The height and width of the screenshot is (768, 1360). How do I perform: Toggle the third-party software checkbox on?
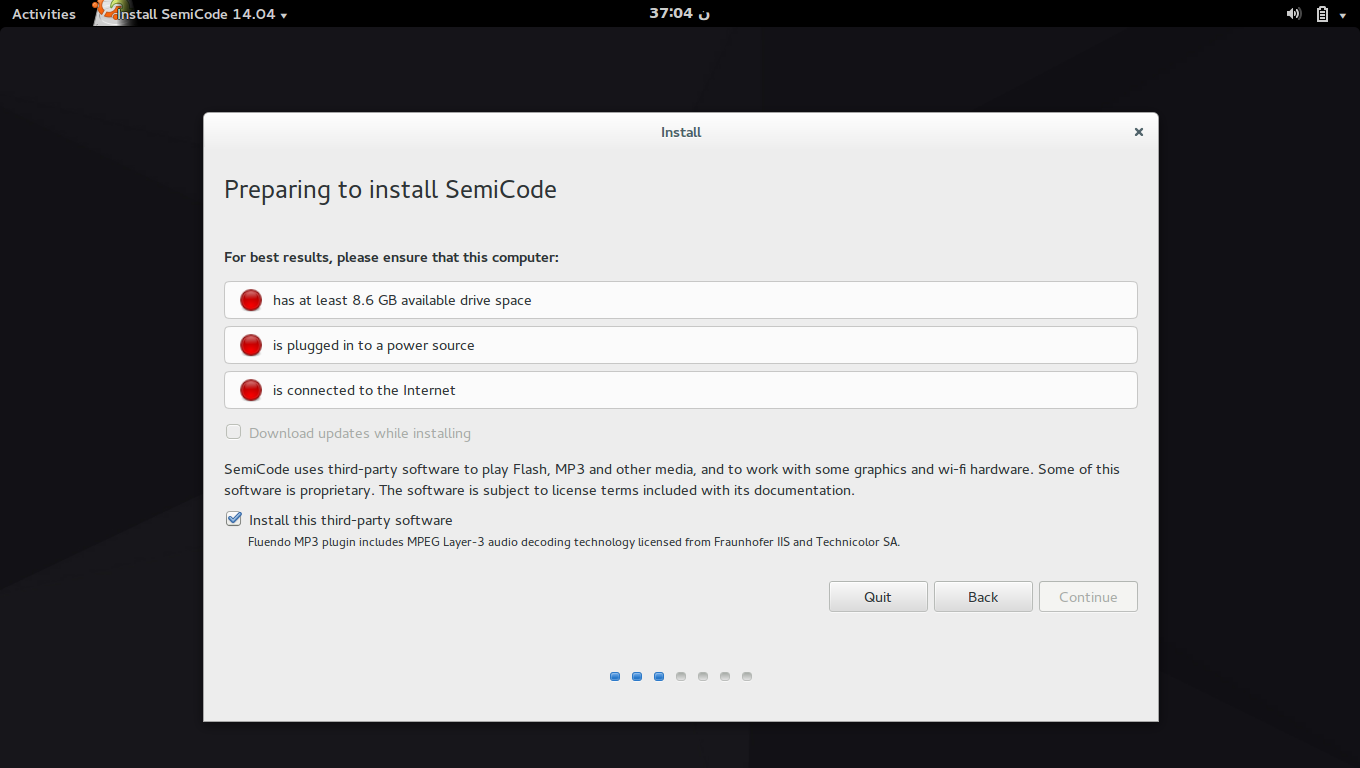pos(233,518)
